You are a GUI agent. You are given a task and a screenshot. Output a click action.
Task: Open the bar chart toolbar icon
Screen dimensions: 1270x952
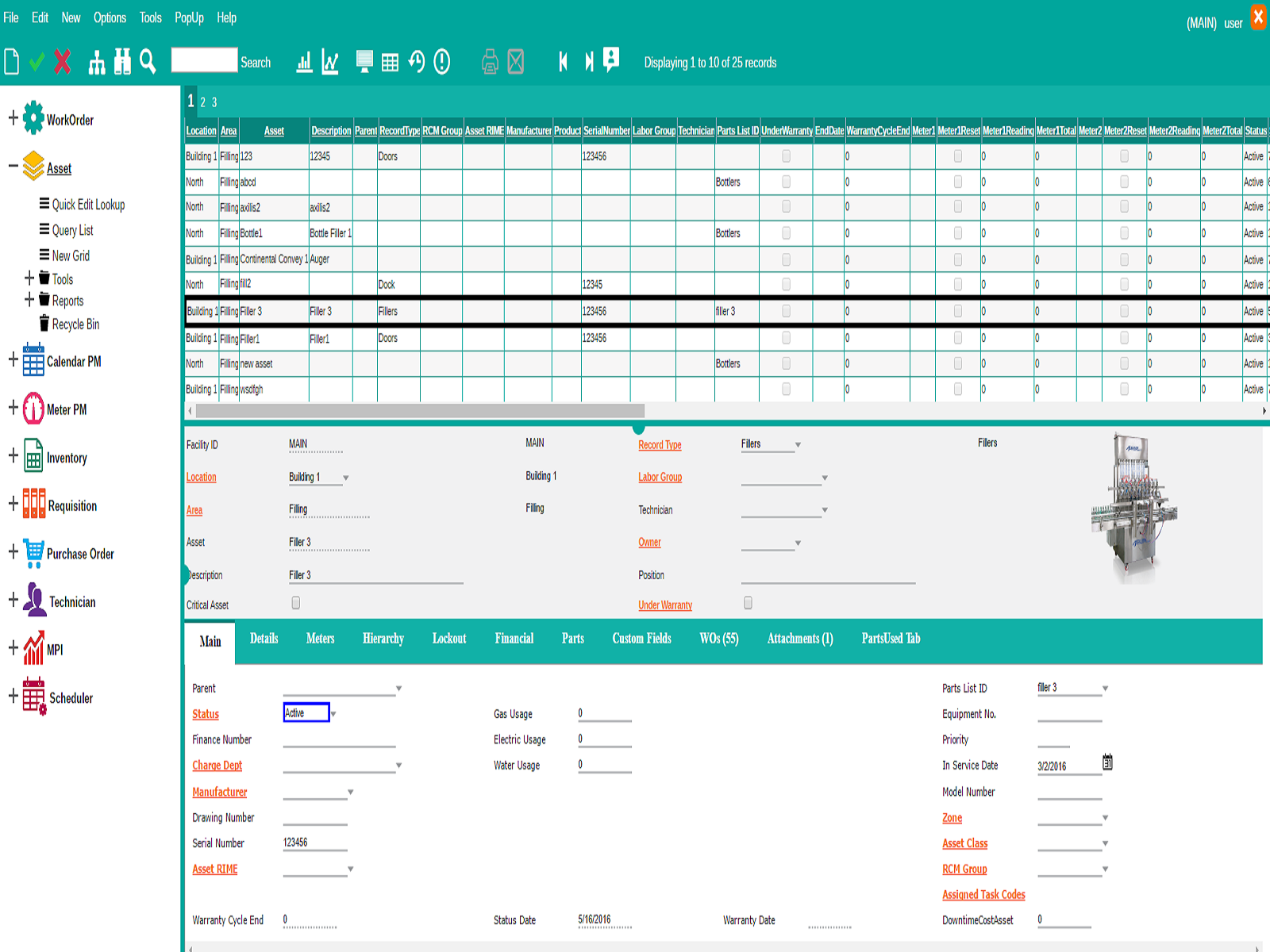pos(304,62)
